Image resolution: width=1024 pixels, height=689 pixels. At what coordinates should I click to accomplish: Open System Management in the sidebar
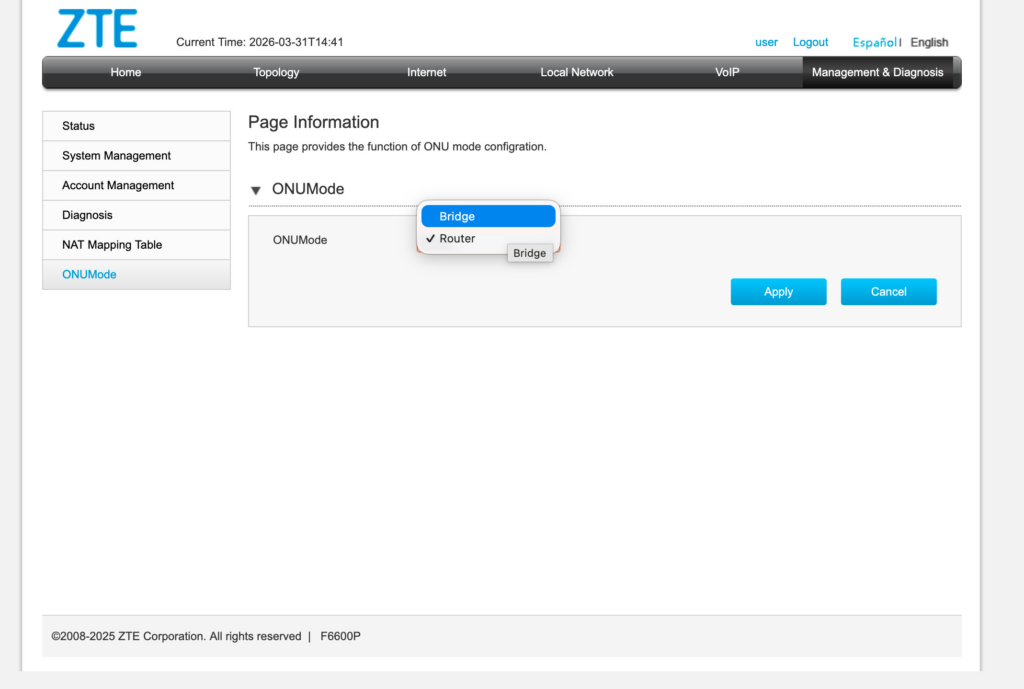pyautogui.click(x=136, y=156)
